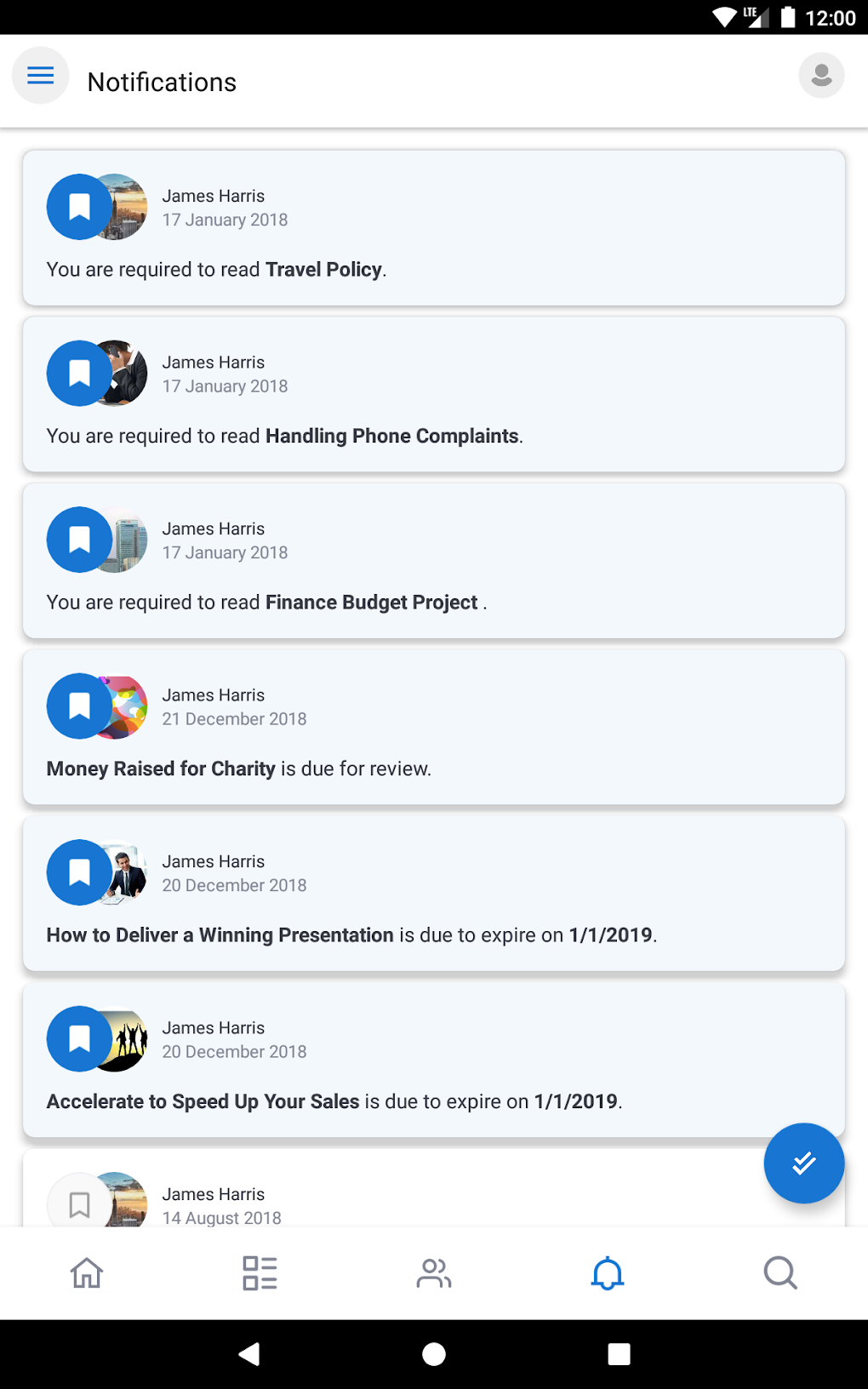
Task: Open the Travel Policy link
Action: pyautogui.click(x=323, y=270)
